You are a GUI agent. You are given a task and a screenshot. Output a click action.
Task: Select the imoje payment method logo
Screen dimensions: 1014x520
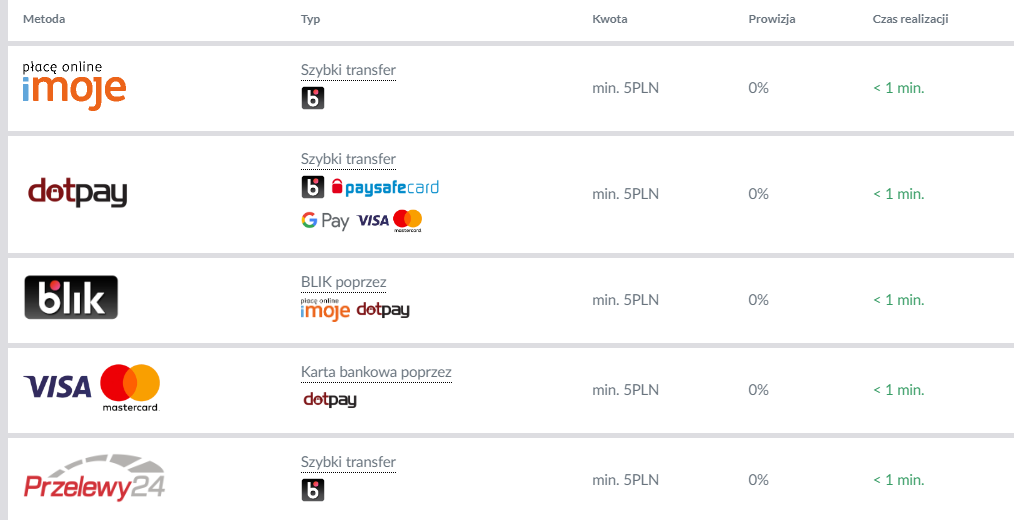[x=74, y=86]
